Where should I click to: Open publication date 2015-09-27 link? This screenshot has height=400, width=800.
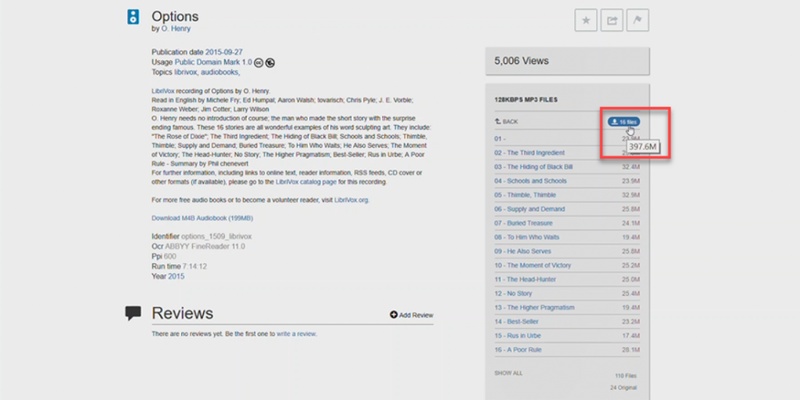(x=224, y=52)
